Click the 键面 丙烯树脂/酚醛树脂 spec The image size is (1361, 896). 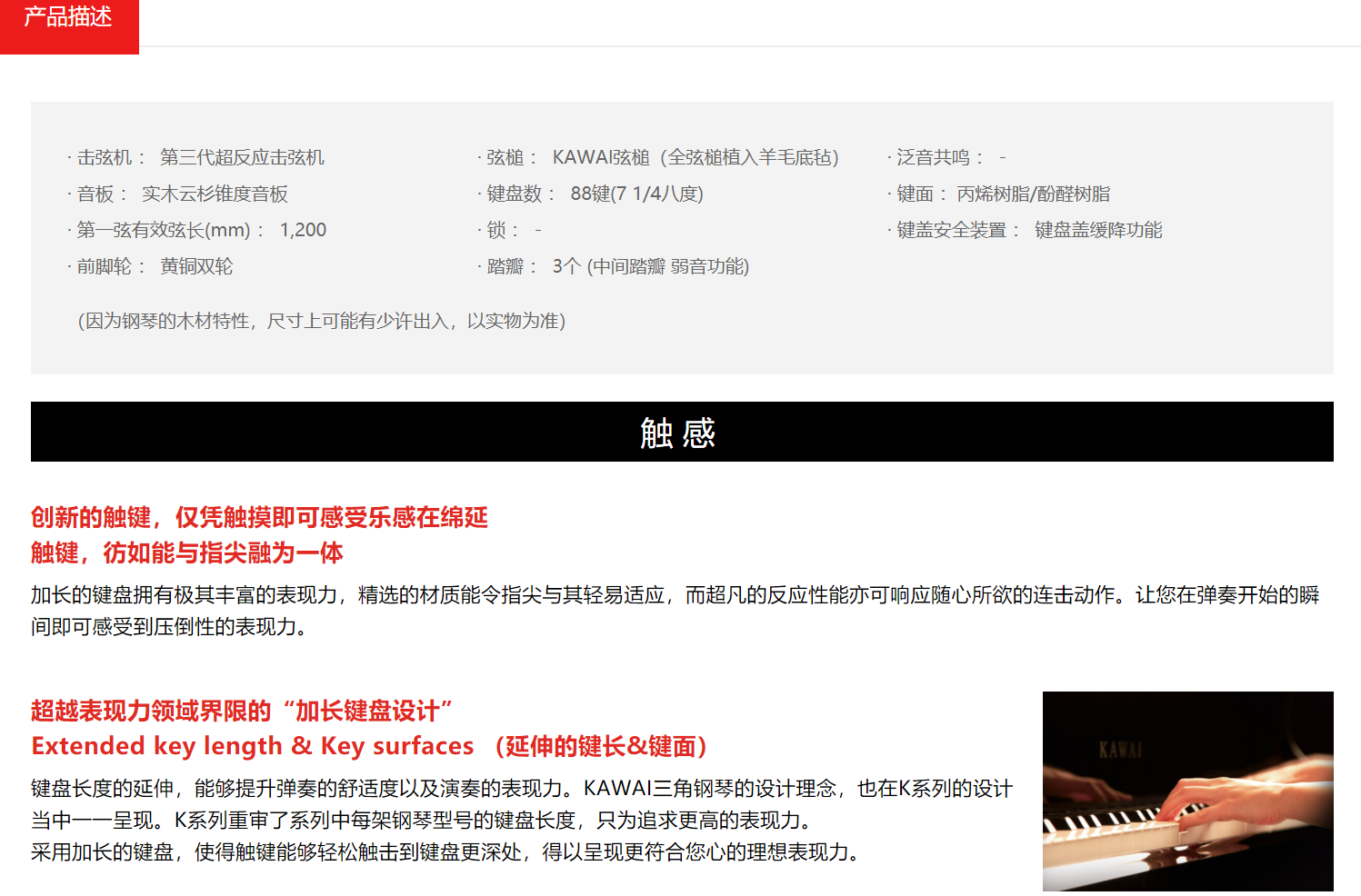tap(999, 194)
